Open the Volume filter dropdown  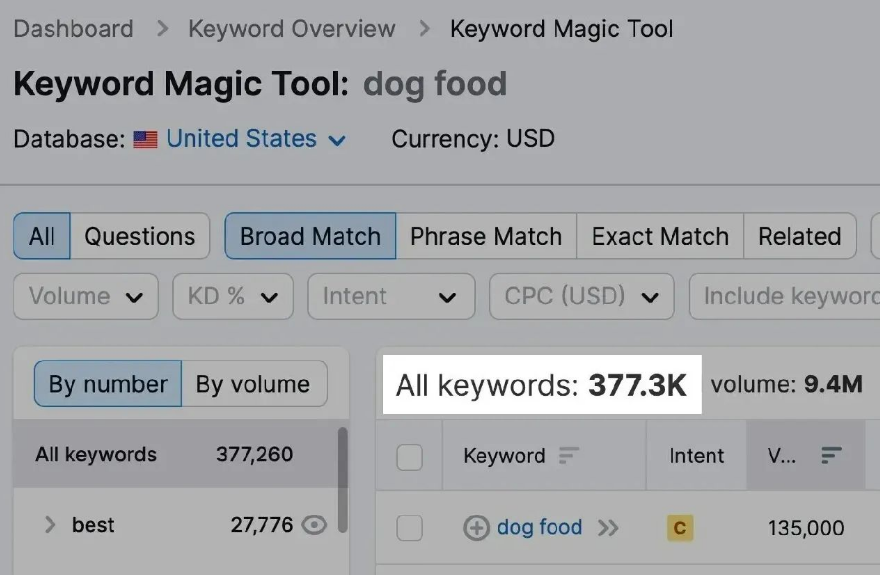click(86, 296)
